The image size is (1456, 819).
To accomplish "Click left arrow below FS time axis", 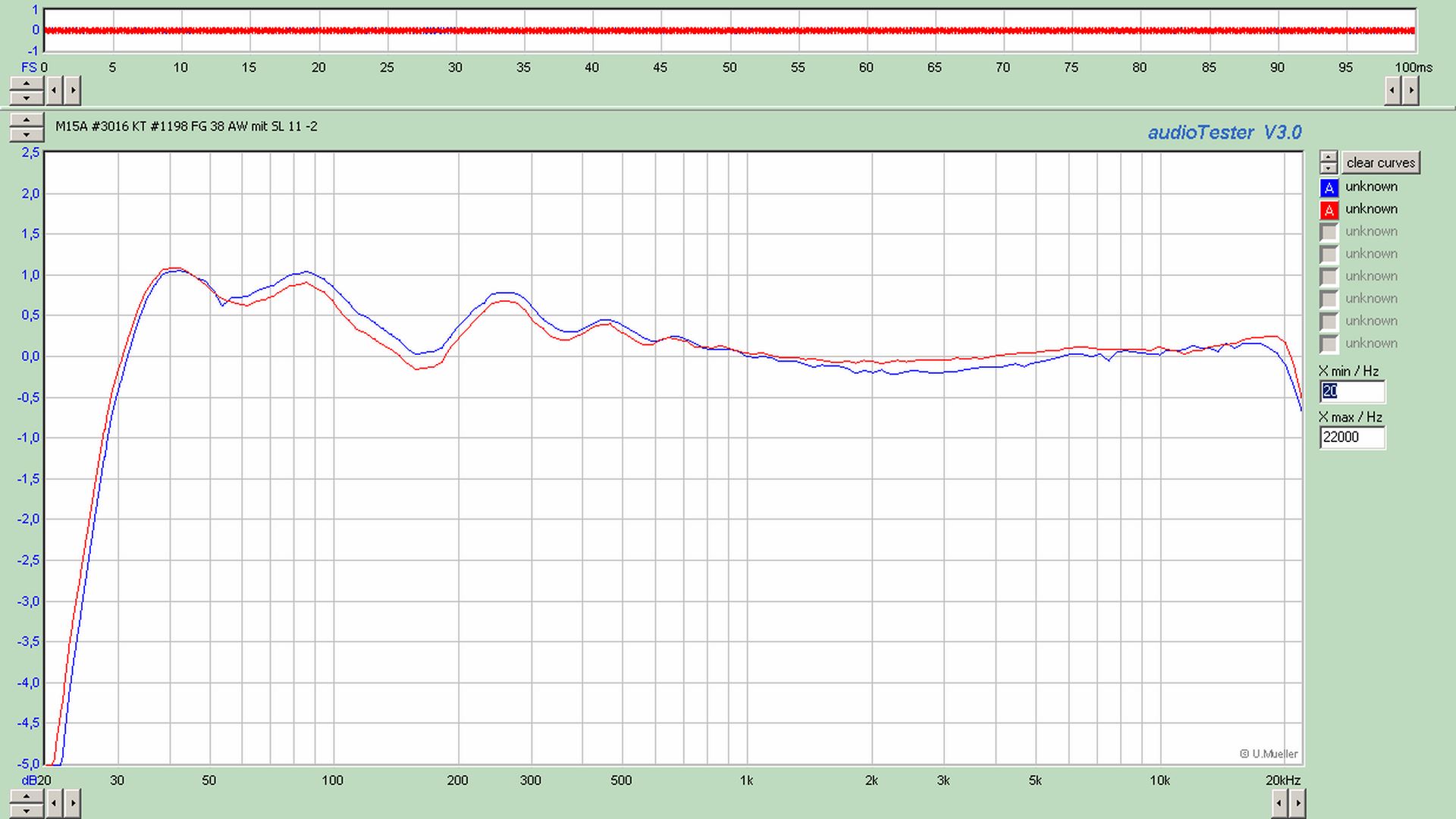I will point(54,91).
